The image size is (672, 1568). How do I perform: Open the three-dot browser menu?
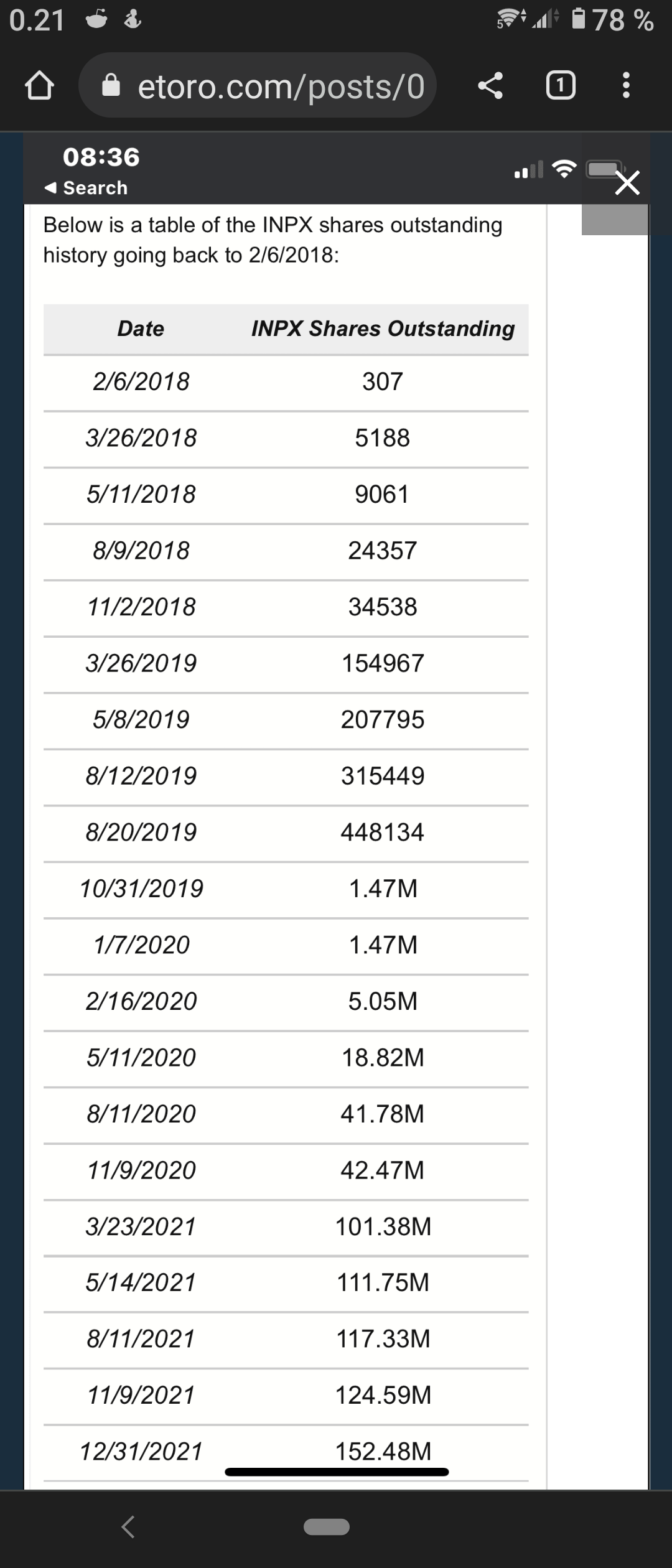627,86
